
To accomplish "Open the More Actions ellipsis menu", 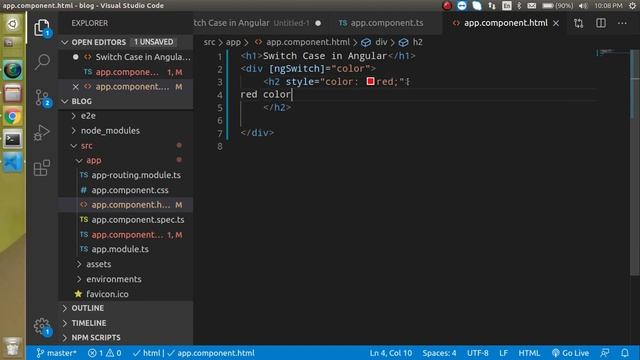I will click(622, 23).
